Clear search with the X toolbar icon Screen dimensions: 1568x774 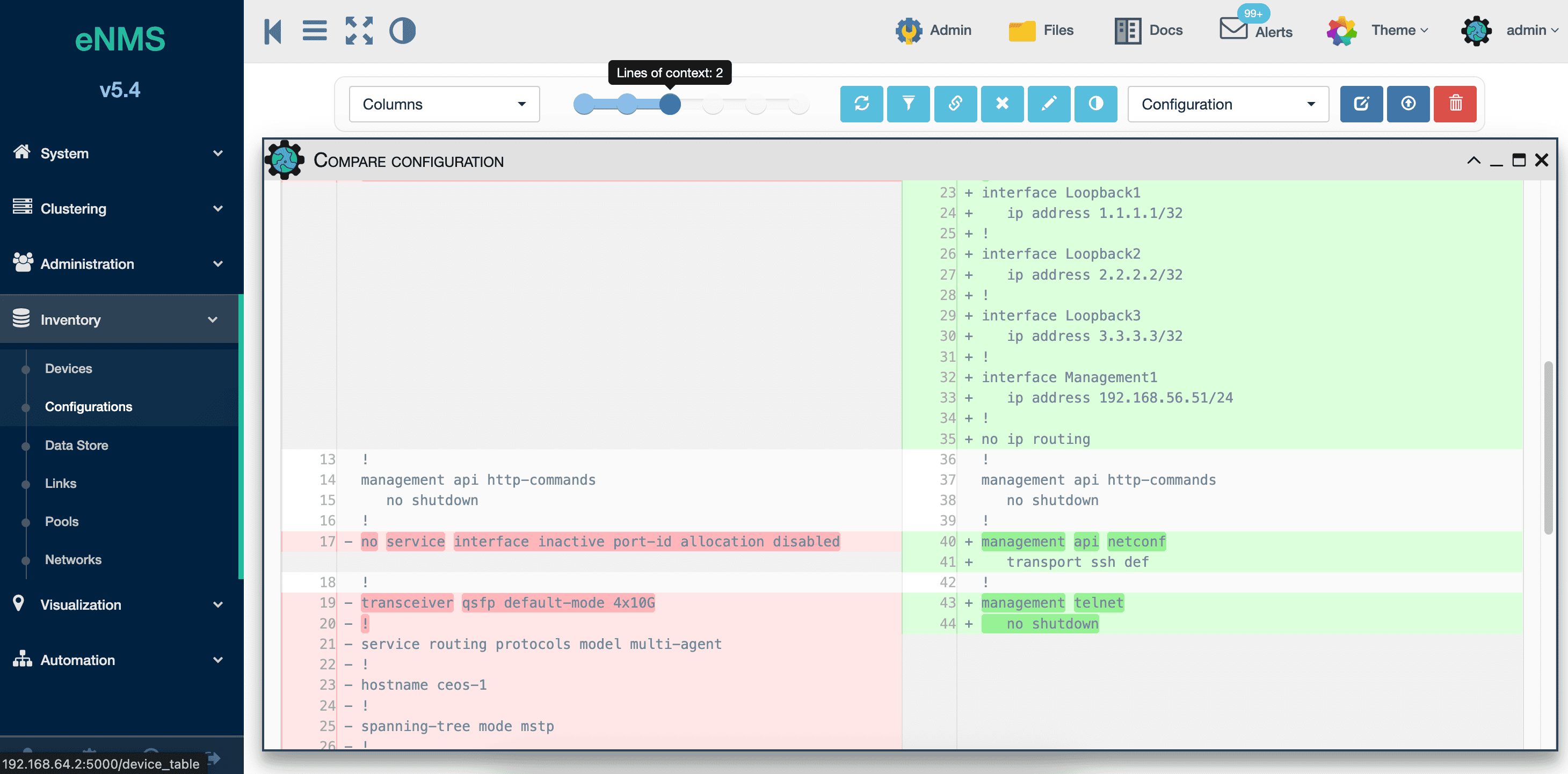pos(1002,104)
